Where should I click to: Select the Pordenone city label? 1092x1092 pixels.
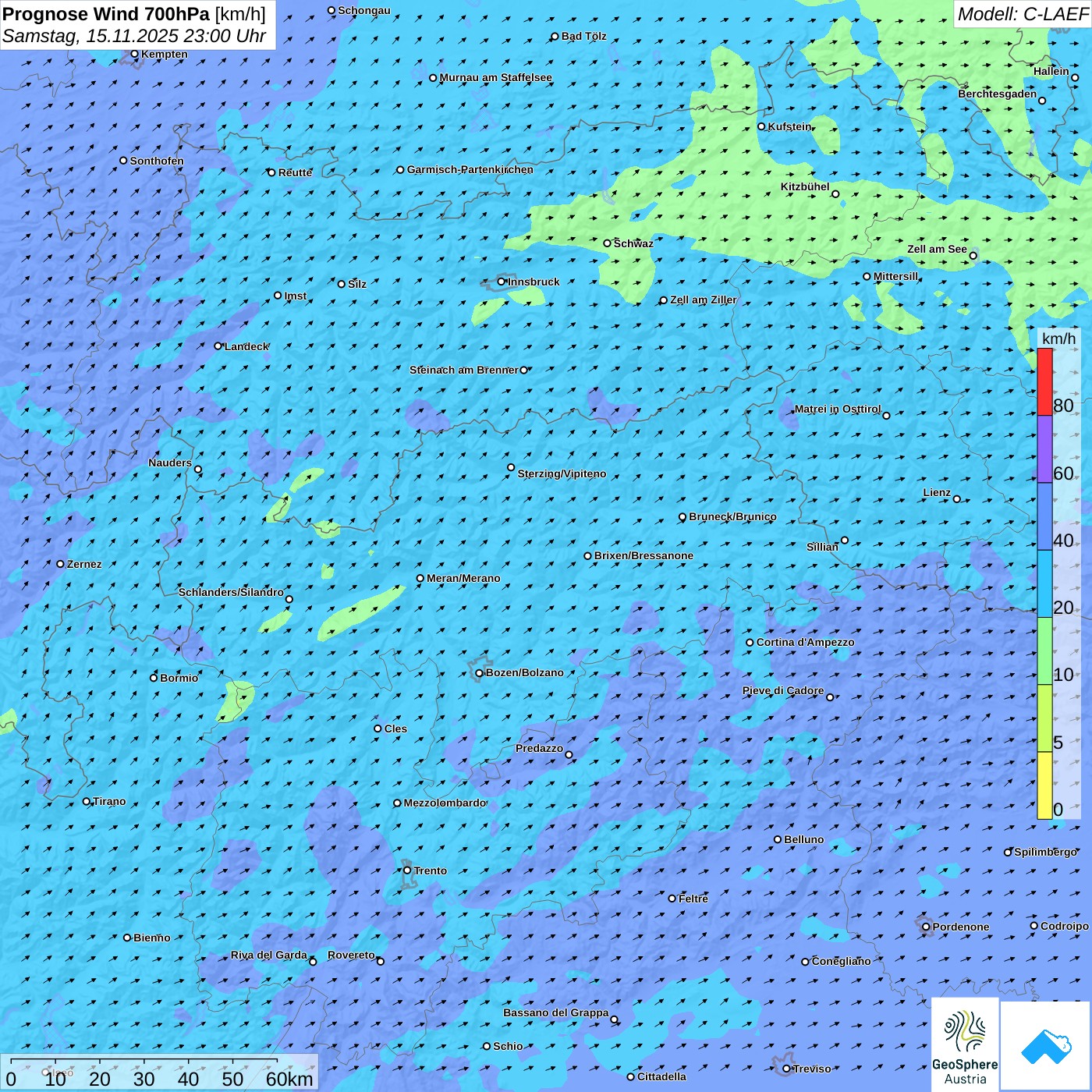point(961,927)
